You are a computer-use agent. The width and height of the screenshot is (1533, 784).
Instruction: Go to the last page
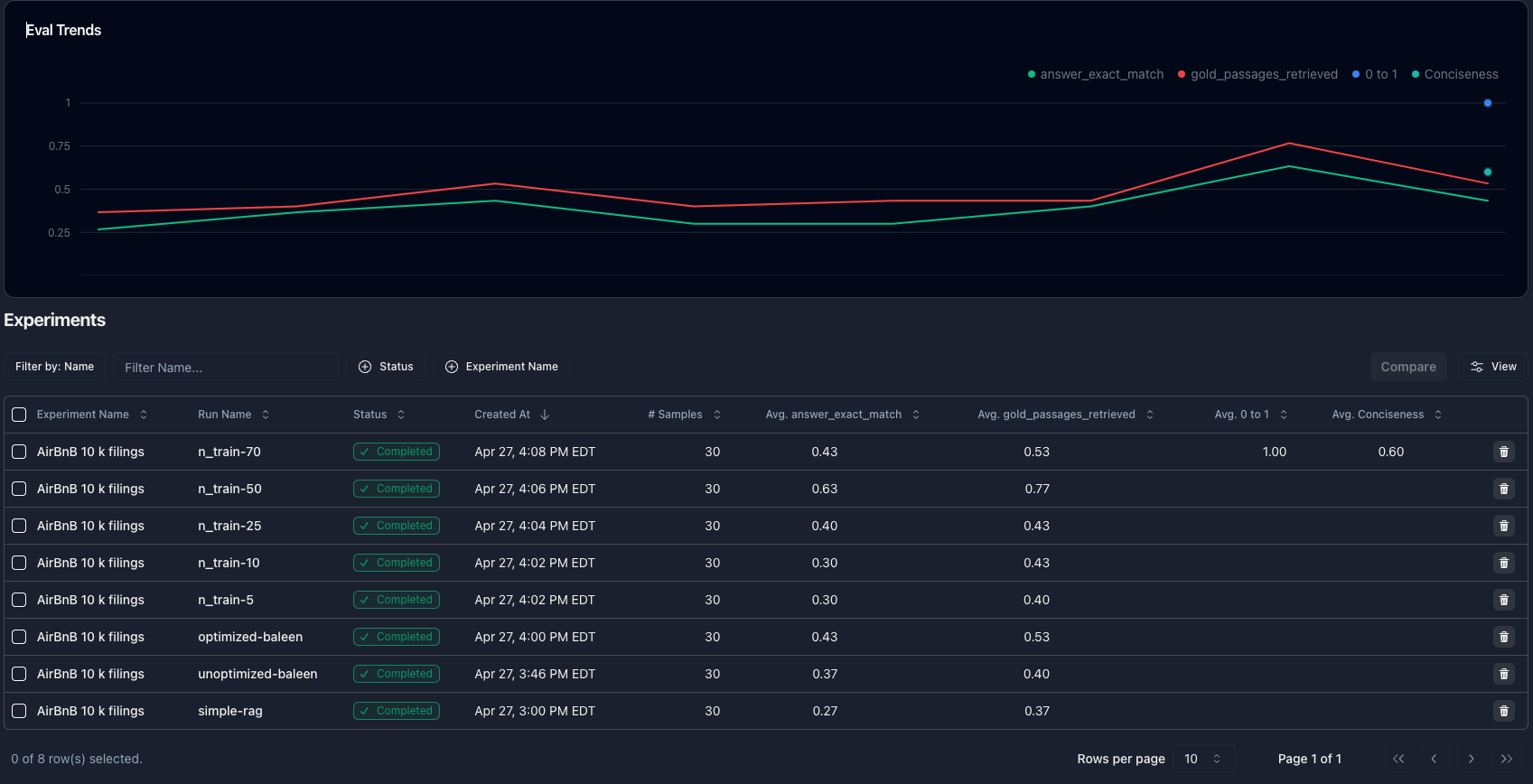coord(1507,759)
